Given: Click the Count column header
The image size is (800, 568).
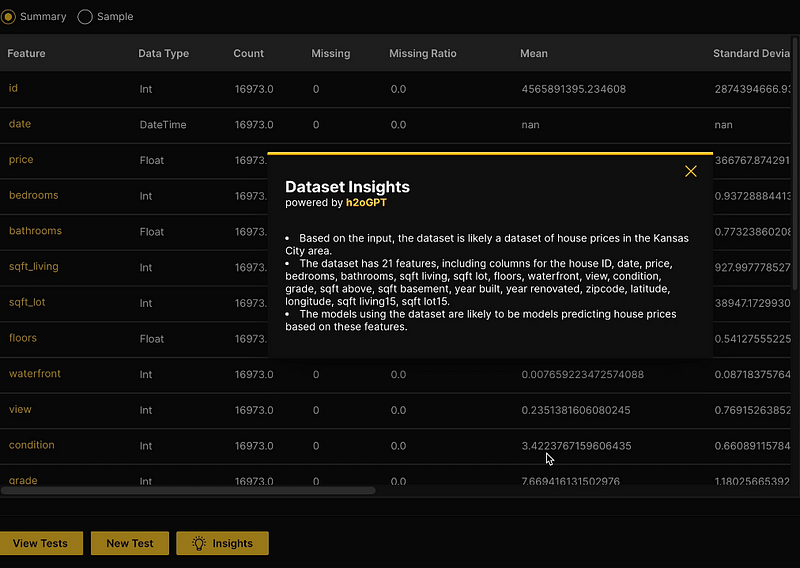Looking at the screenshot, I should point(249,53).
